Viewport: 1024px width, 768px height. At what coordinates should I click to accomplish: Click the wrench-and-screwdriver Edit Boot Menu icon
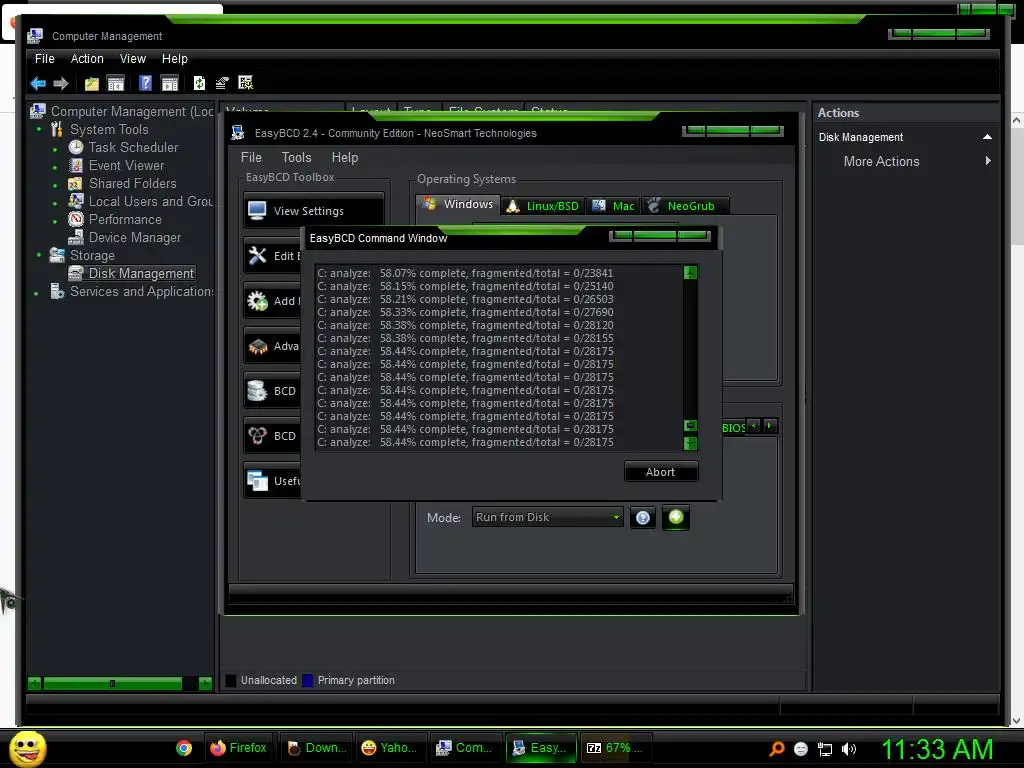[x=257, y=255]
